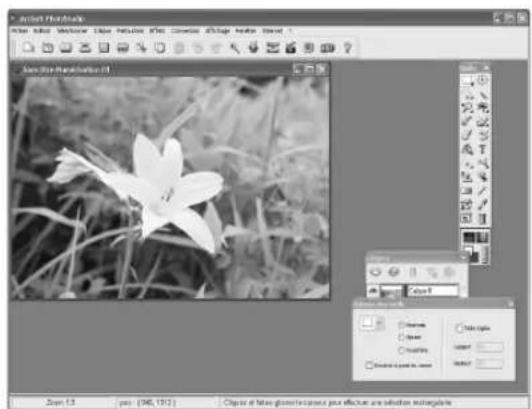This screenshot has width=532, height=409.
Task: Click the dark background color swatch
Action: (474, 257)
